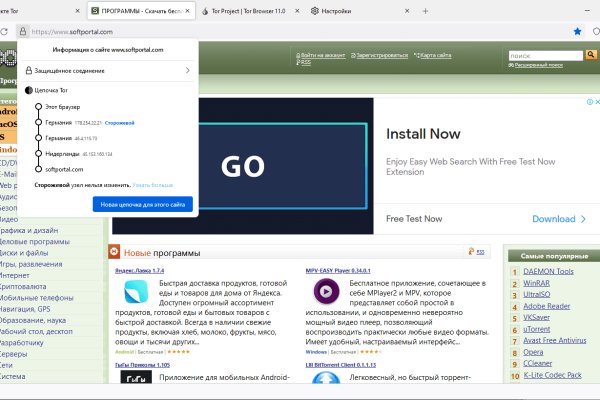This screenshot has height=400, width=600.
Task: Click the Tor circuit icon beside Цепочка Tor
Action: tap(28, 90)
